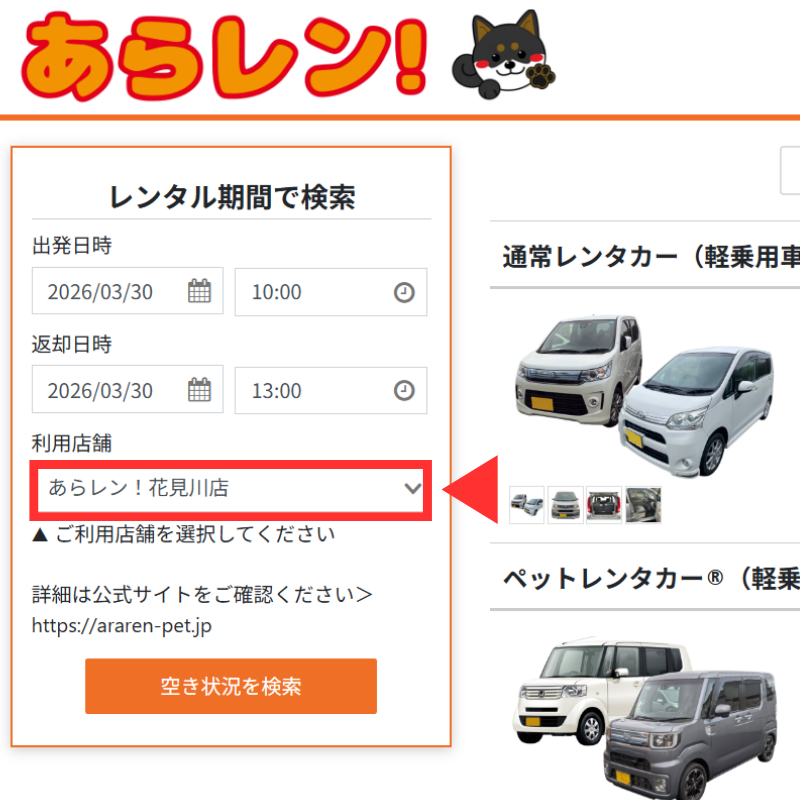Viewport: 800px width, 800px height.
Task: Click the return time clock icon
Action: (x=404, y=390)
